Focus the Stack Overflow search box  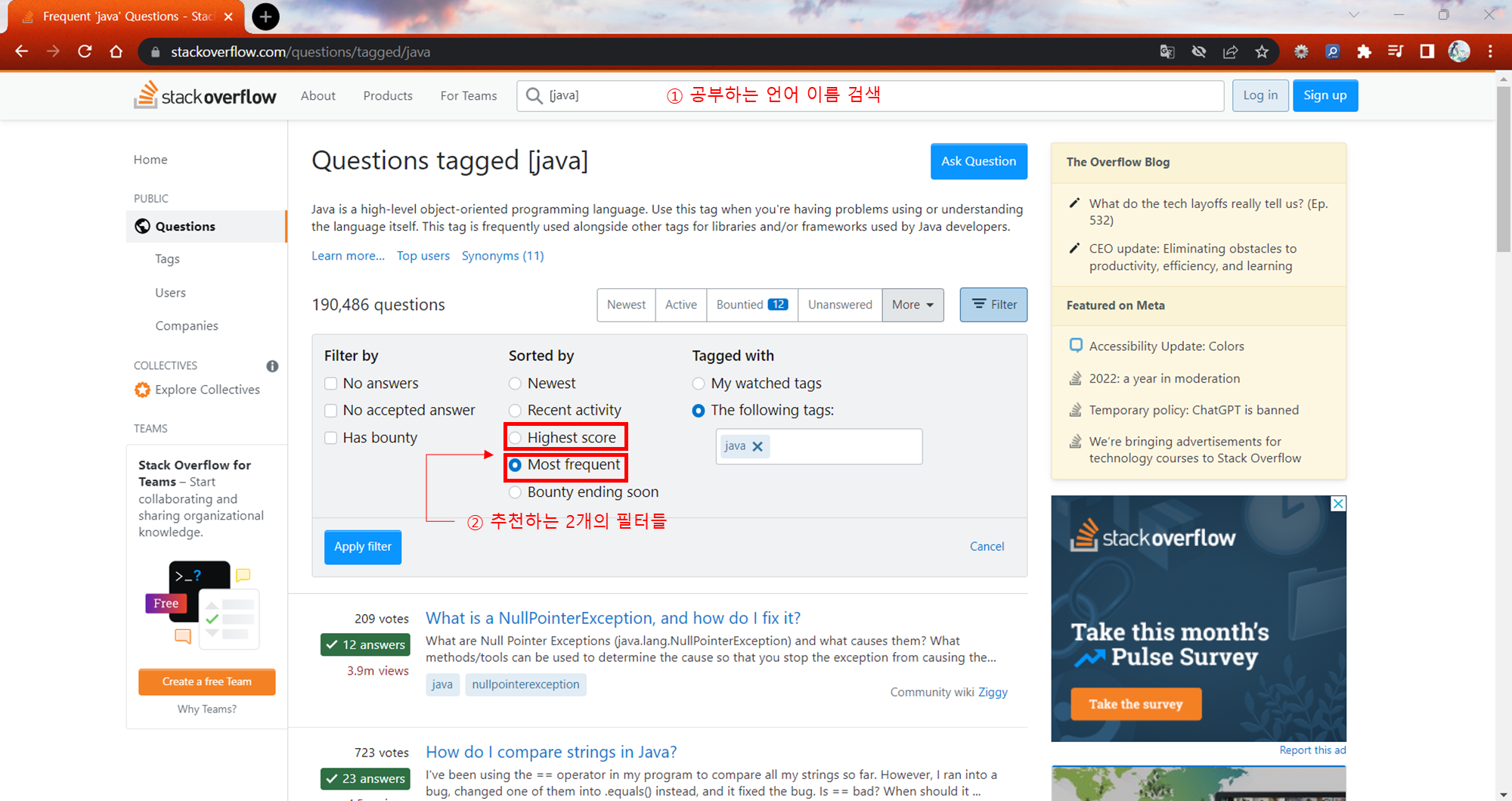[x=870, y=96]
